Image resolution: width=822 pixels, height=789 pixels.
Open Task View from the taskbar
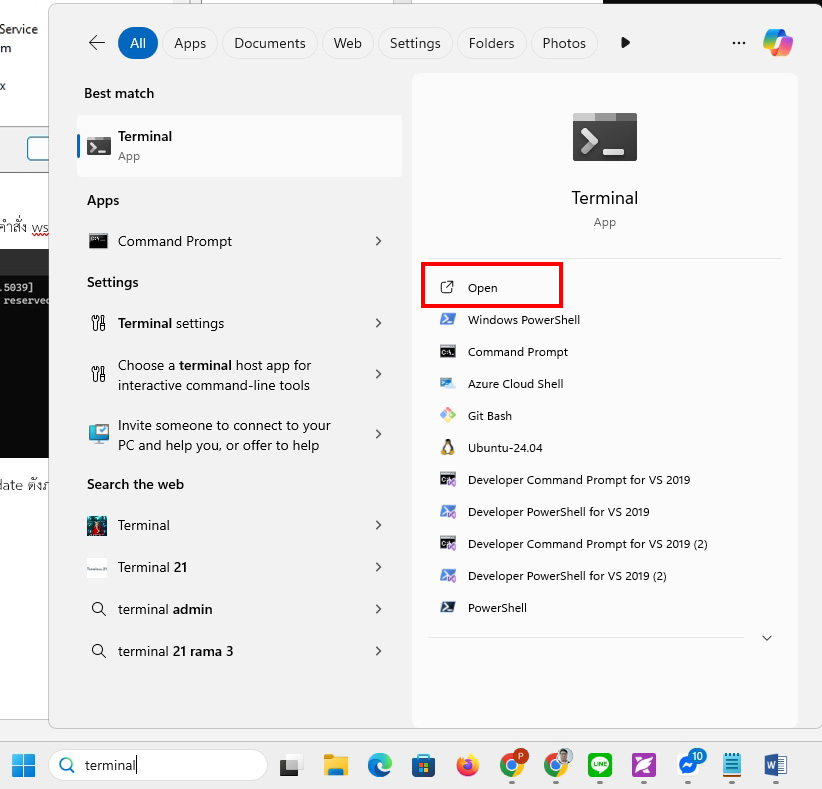(x=291, y=765)
